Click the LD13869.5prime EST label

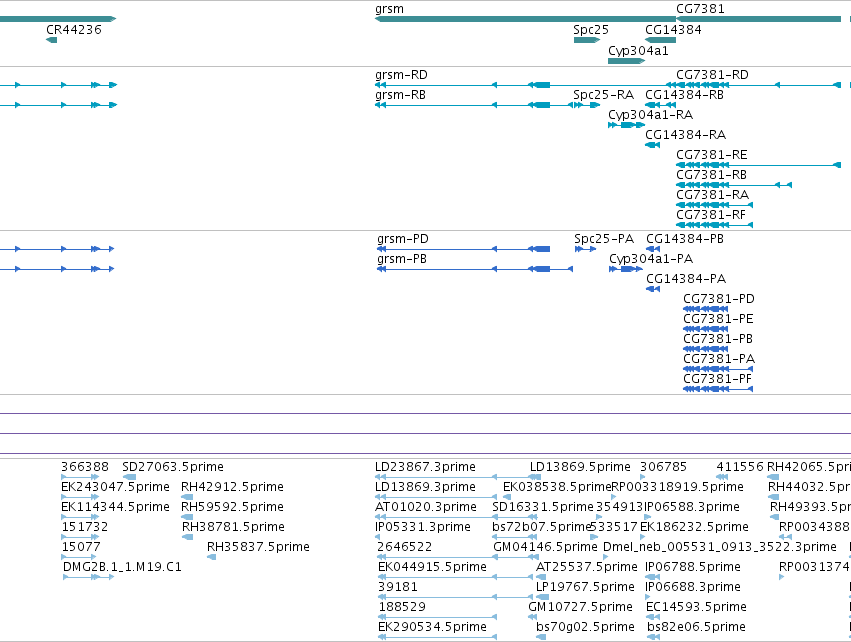(x=580, y=467)
